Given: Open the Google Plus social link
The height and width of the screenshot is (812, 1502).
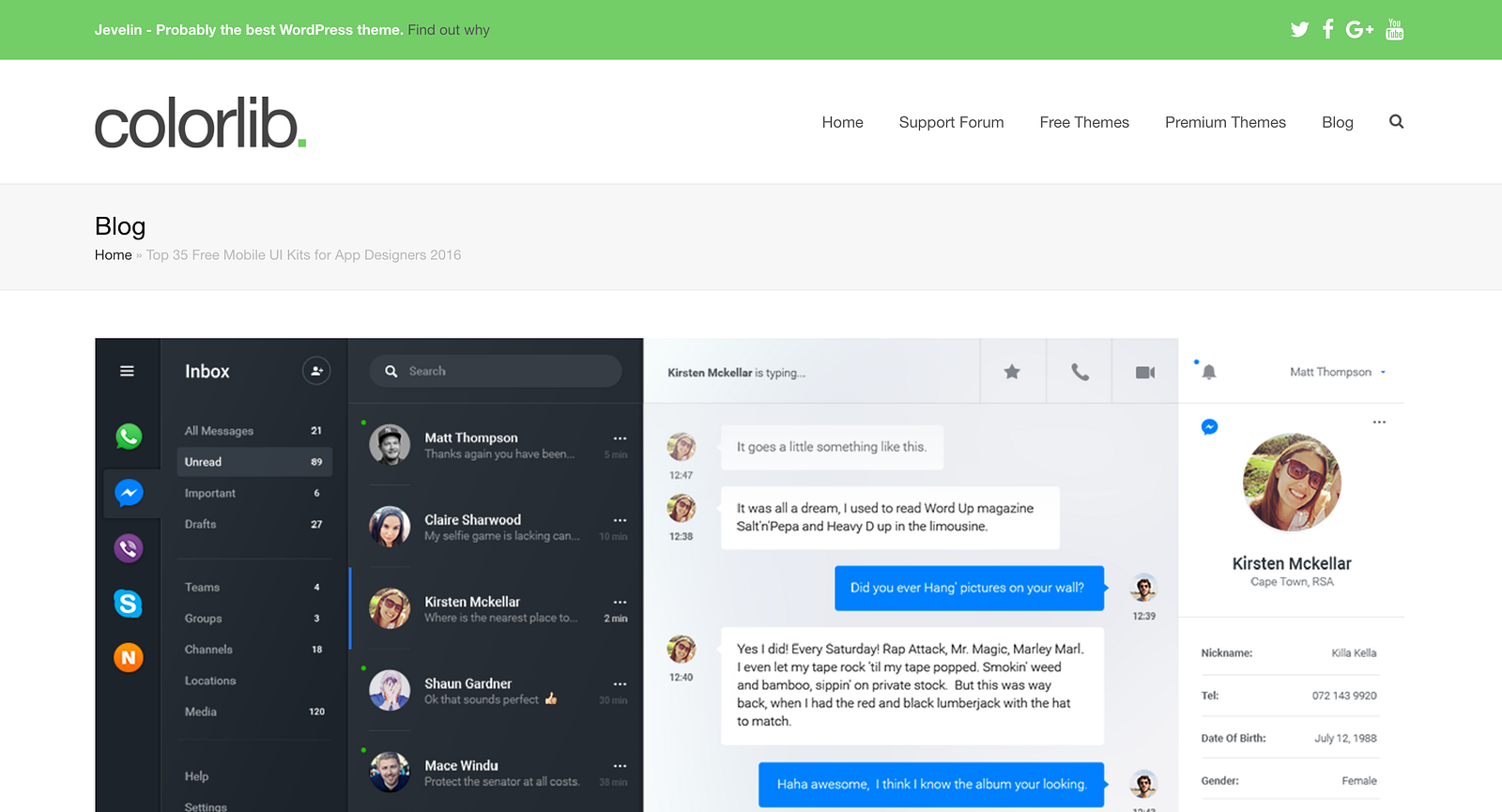Looking at the screenshot, I should 1359,29.
